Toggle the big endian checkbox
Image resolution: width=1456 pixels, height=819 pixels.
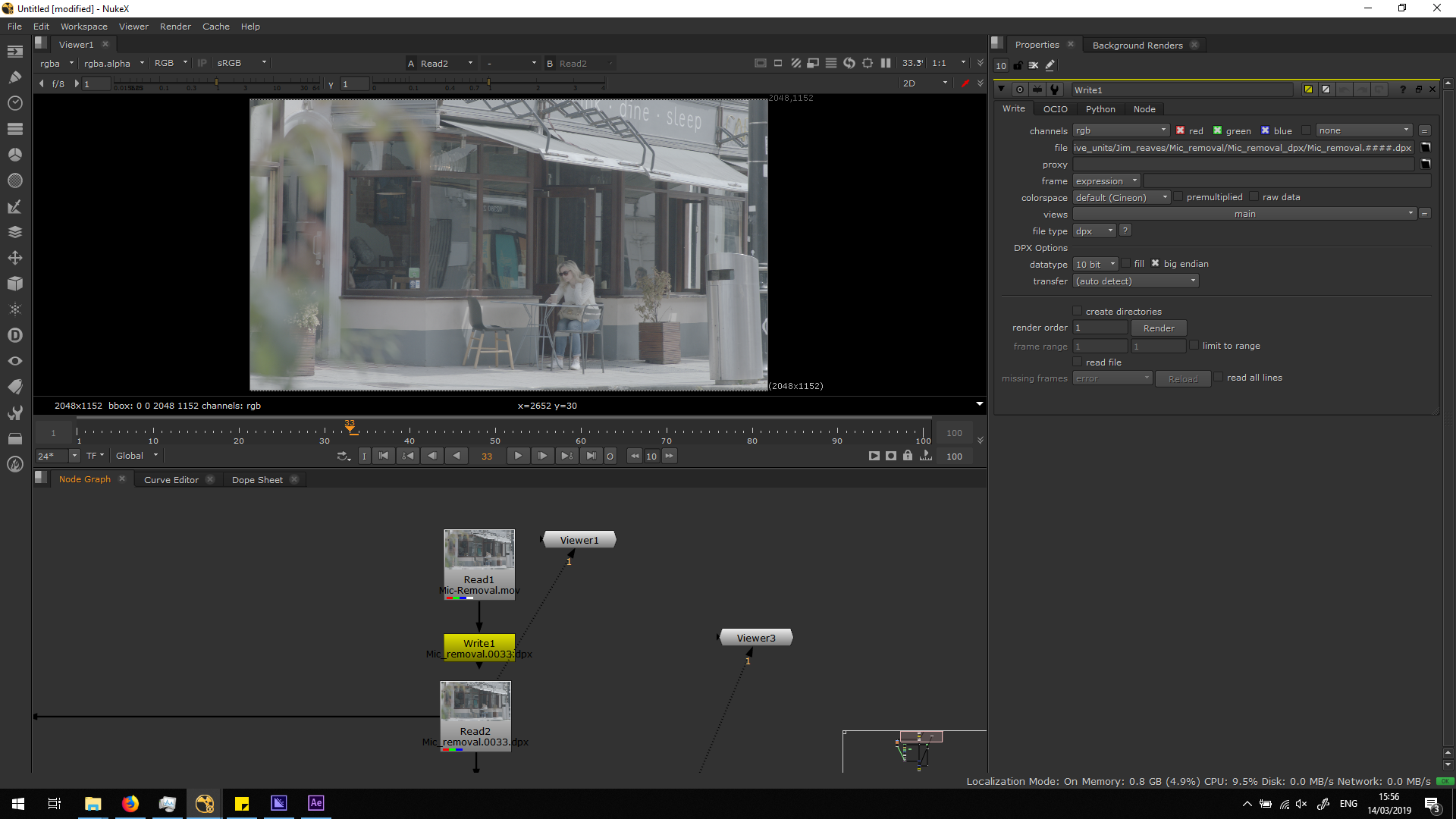(1155, 264)
